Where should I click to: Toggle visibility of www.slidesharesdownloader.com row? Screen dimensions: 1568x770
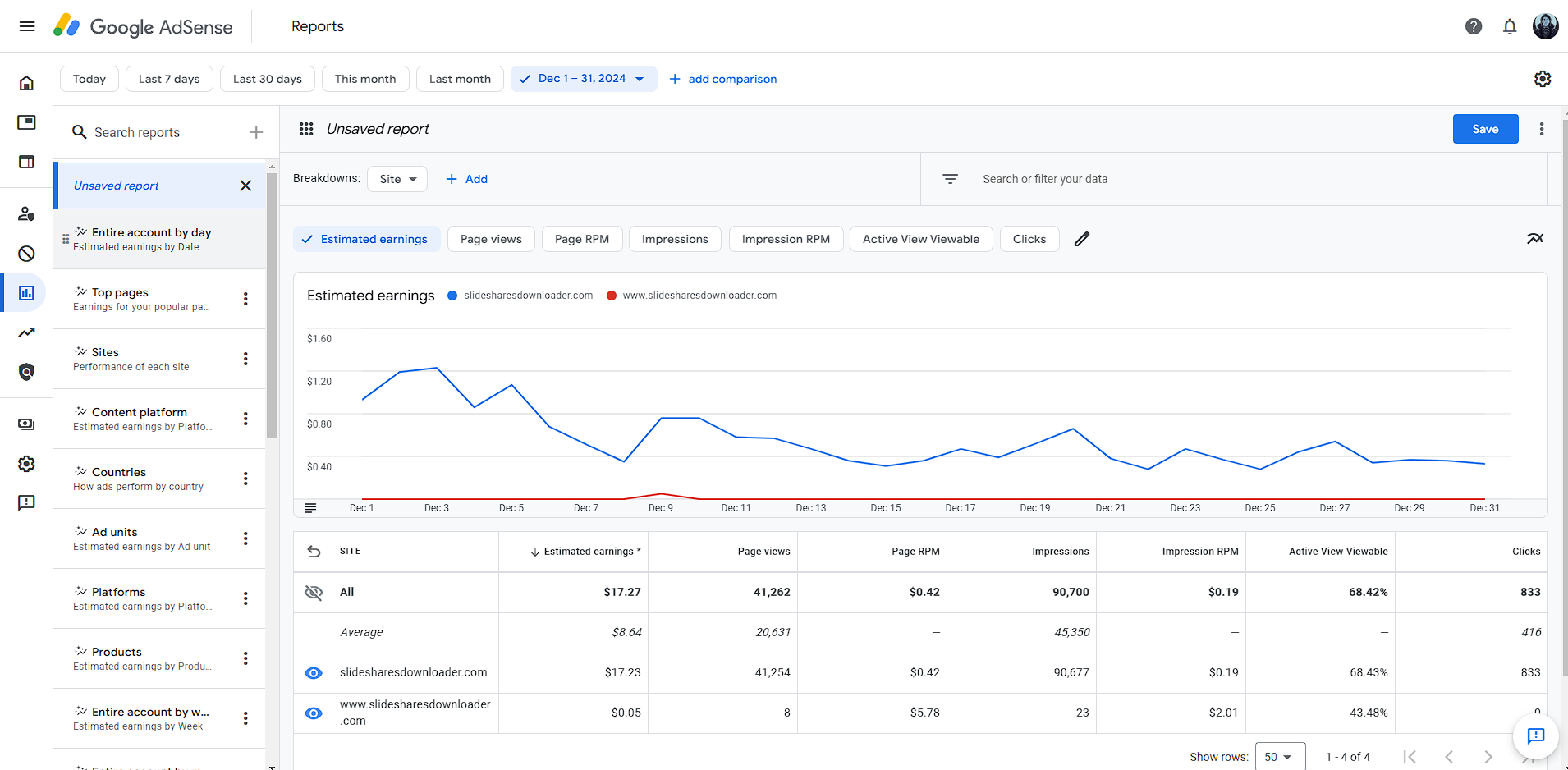(x=314, y=713)
